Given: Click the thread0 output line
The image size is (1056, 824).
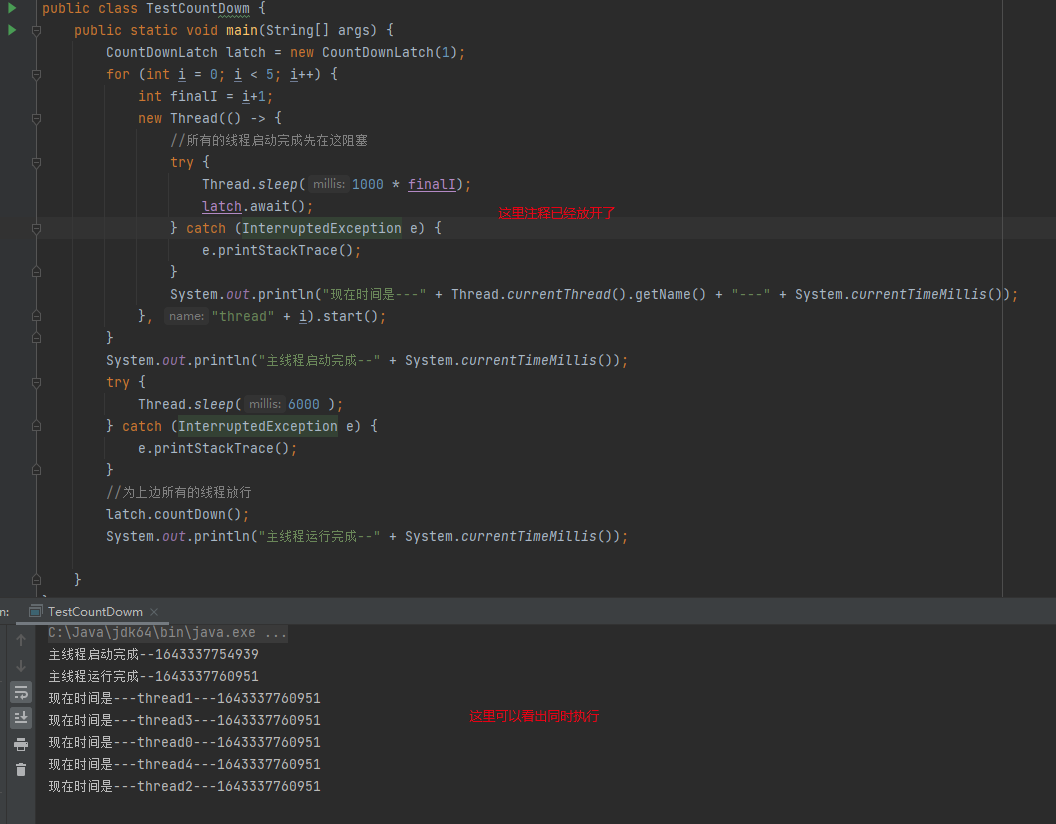Looking at the screenshot, I should click(185, 742).
